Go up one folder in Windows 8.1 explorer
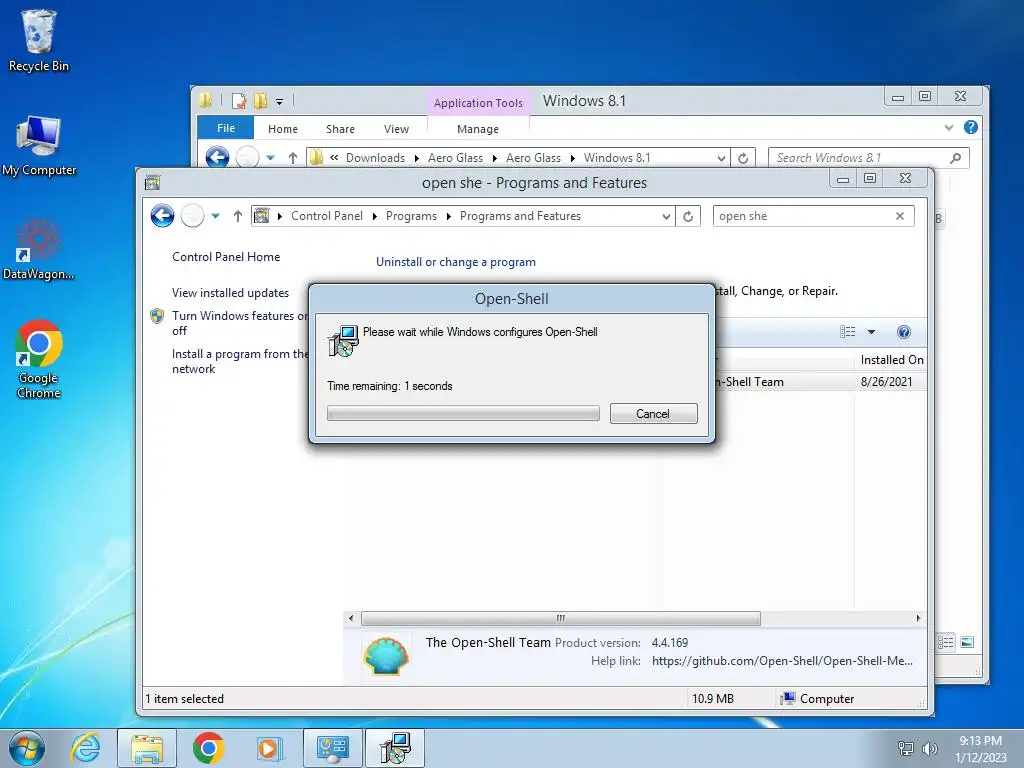Viewport: 1024px width, 768px height. pos(293,158)
